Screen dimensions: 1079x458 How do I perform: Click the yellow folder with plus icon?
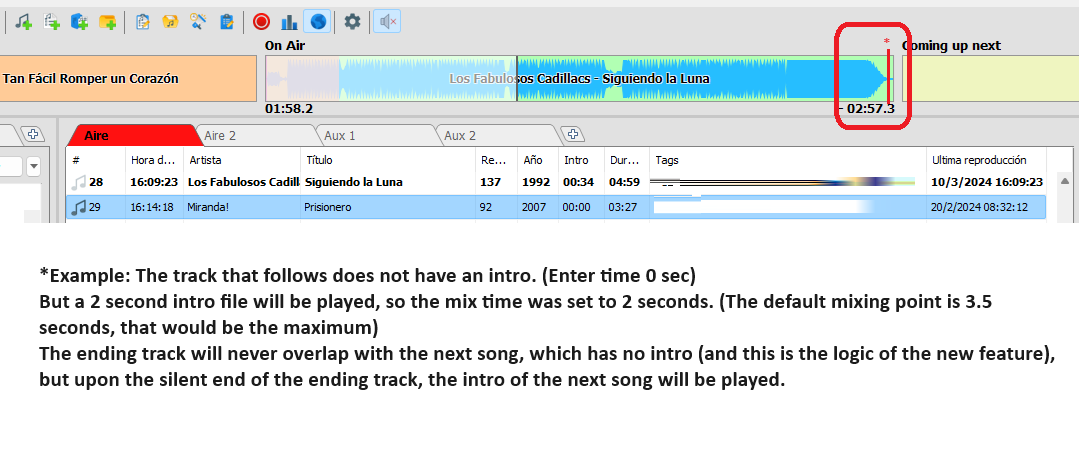coord(107,21)
